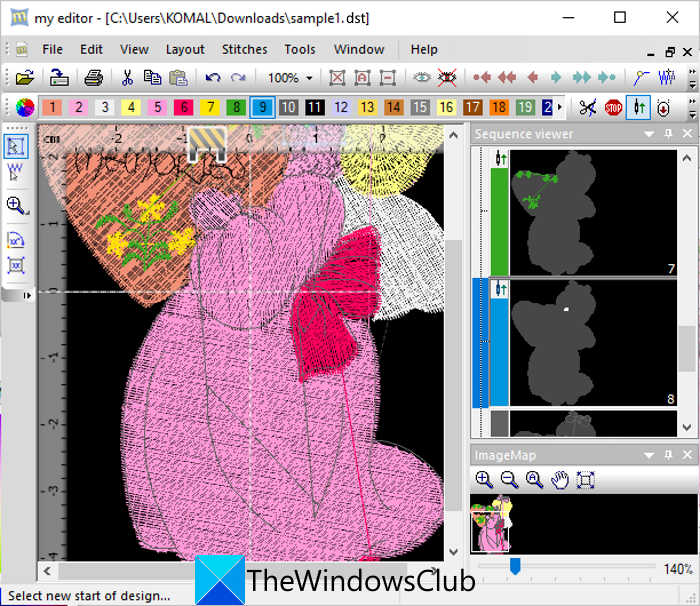
Task: Select the stitch edit tool in left toolbar
Action: click(x=17, y=173)
